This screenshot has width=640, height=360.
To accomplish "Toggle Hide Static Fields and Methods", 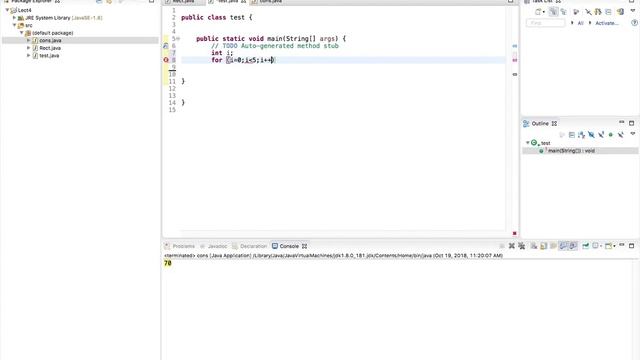I will (x=601, y=134).
